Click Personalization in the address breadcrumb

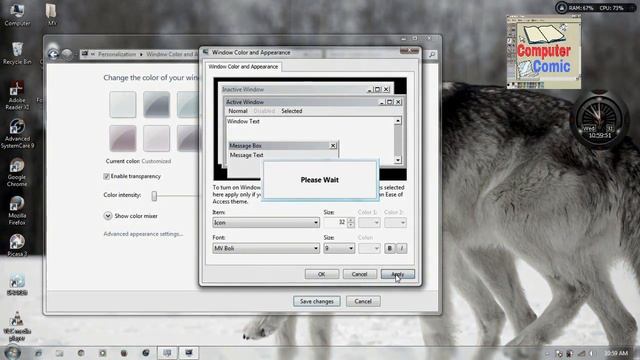[x=117, y=54]
